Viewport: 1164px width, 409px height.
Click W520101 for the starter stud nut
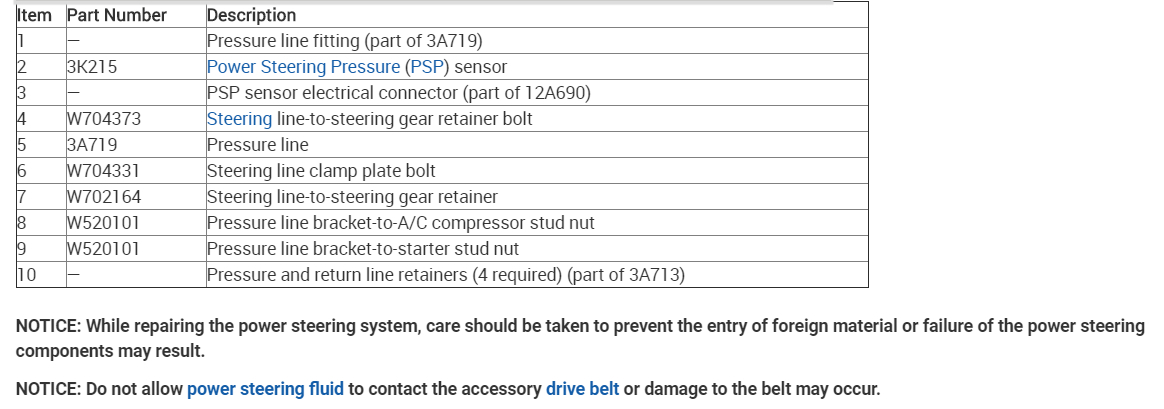pos(103,249)
